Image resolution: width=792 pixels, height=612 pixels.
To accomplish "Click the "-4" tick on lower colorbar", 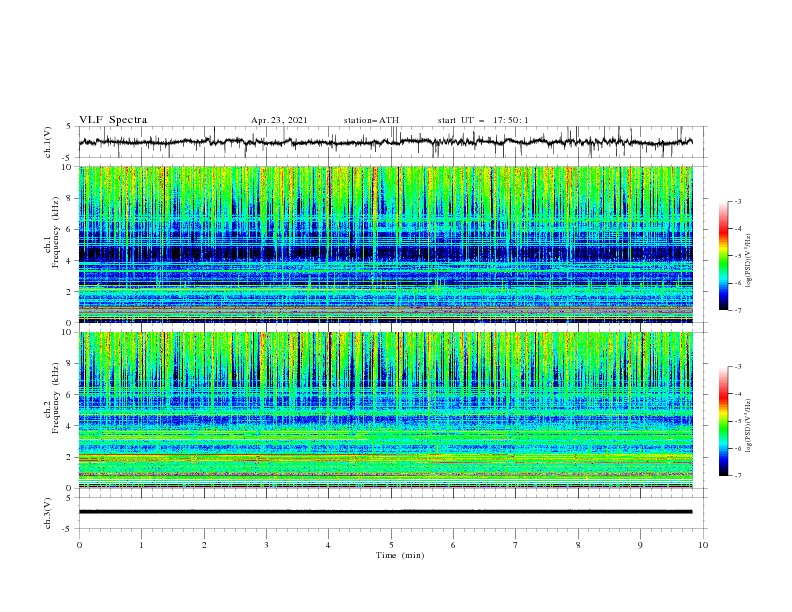I will 737,394.
